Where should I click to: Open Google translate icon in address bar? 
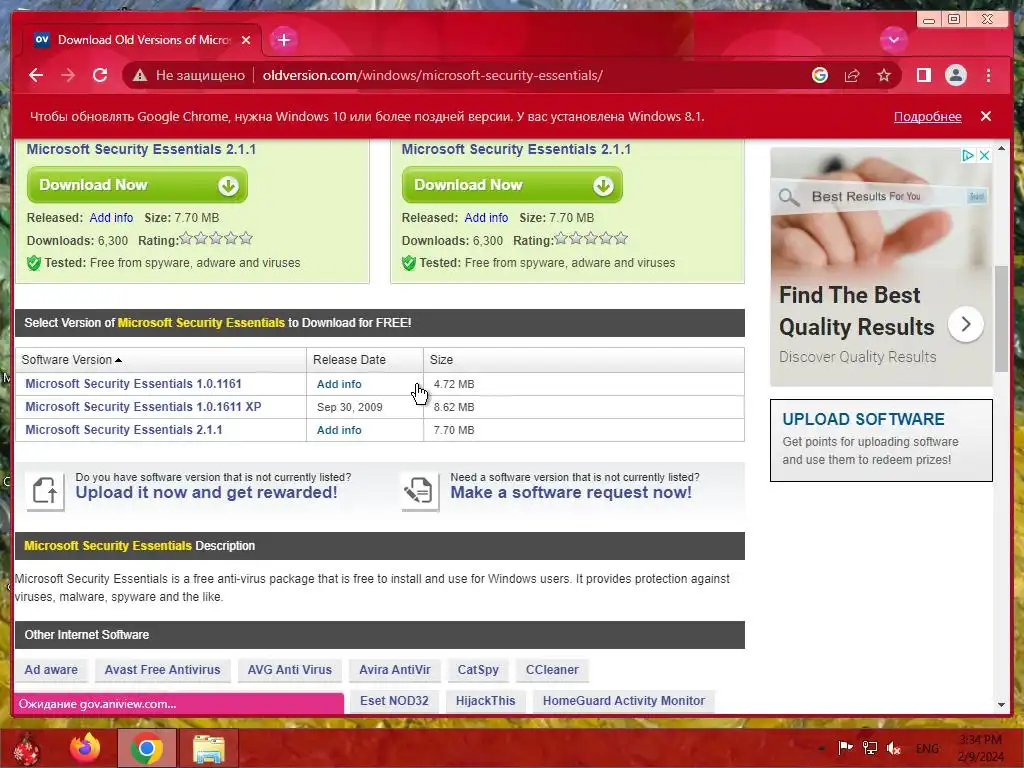coord(820,75)
